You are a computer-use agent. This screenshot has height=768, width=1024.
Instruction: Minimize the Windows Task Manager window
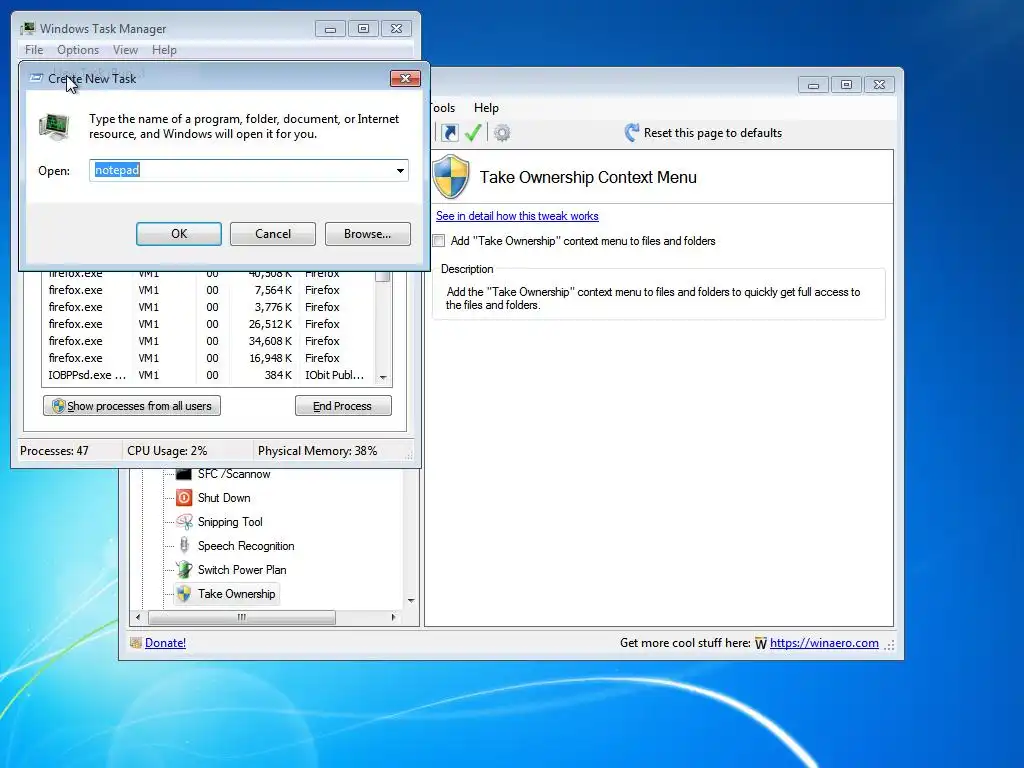tap(330, 29)
